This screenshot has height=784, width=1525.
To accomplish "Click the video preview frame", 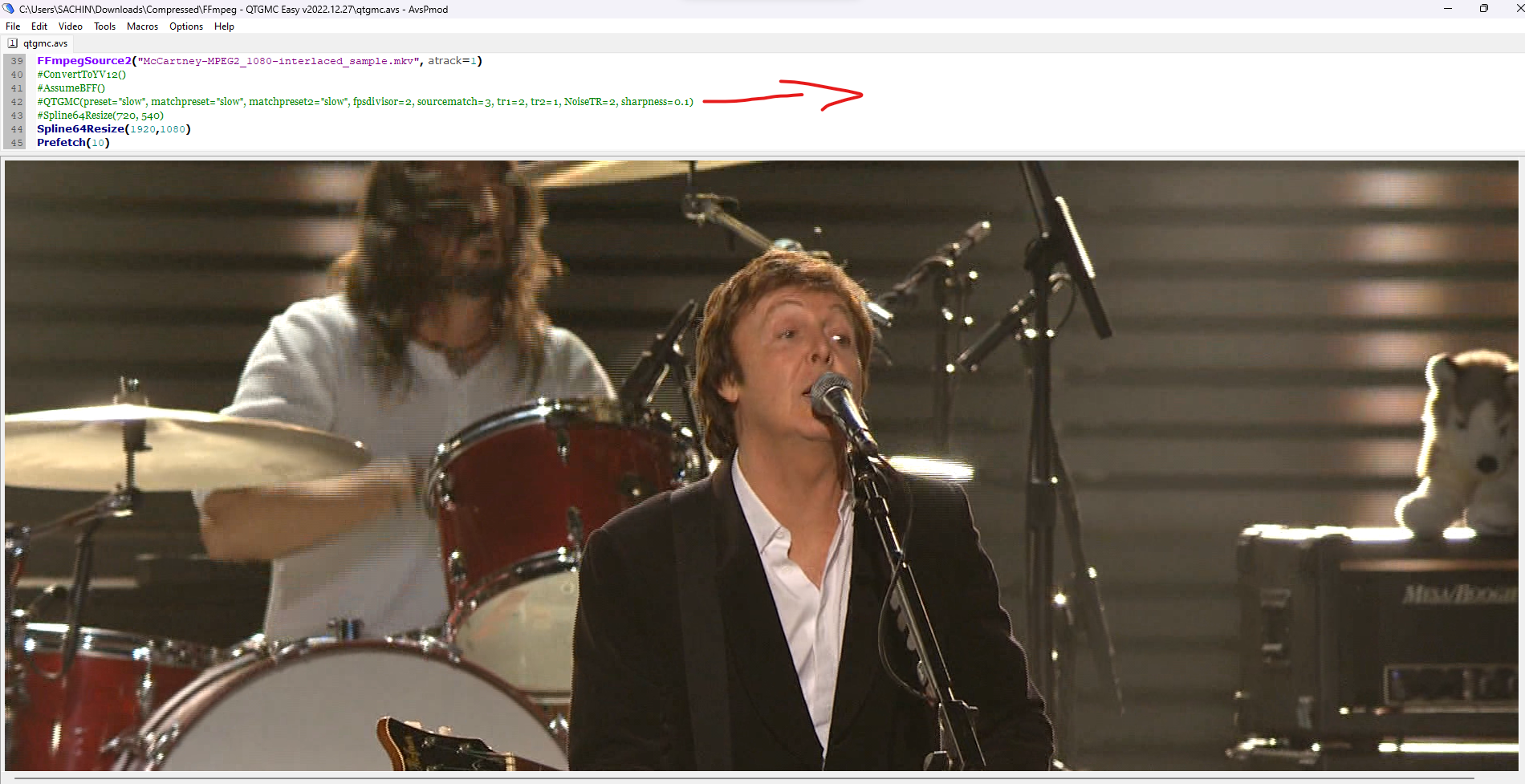I will (762, 465).
